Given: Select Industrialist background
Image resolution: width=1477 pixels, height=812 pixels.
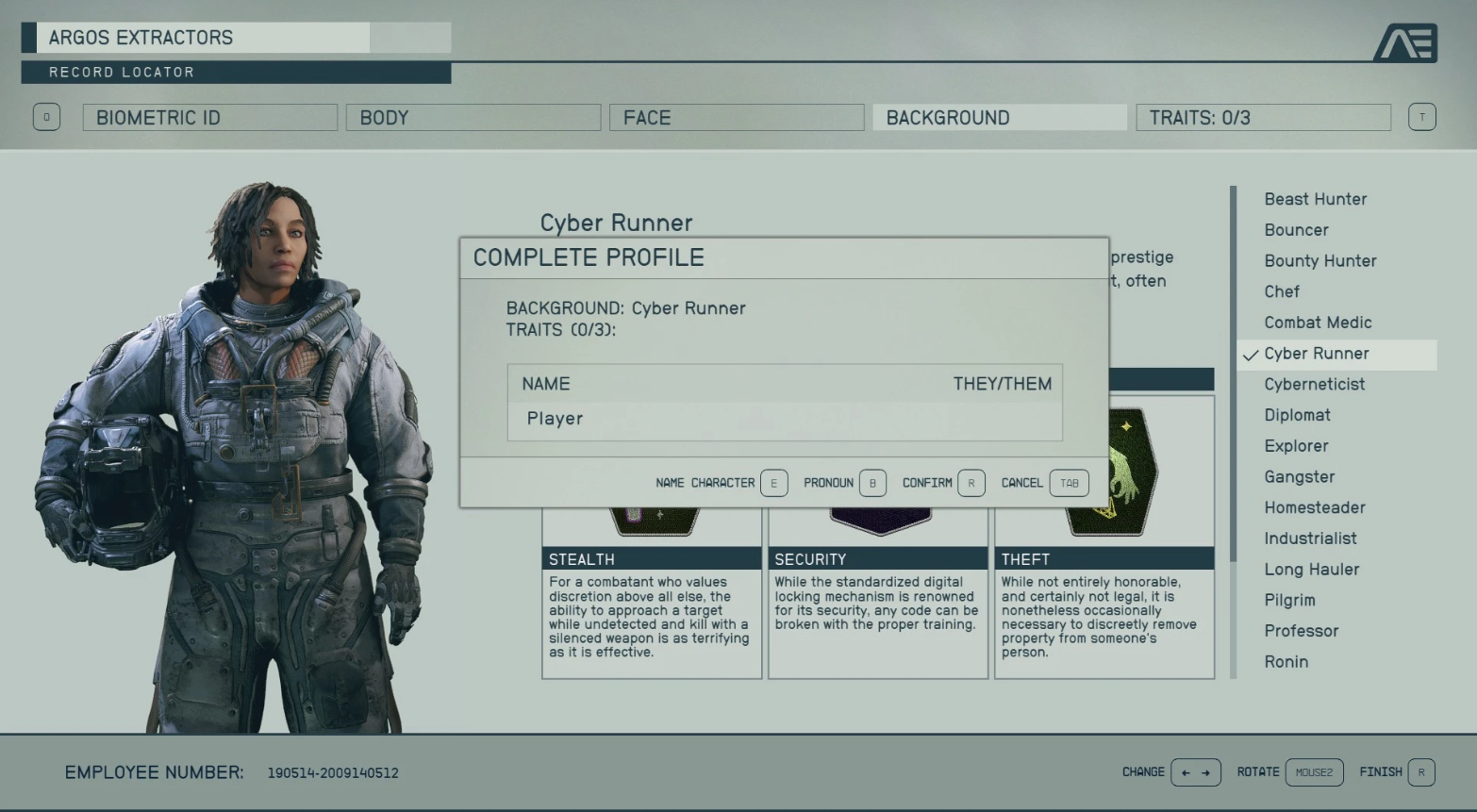Looking at the screenshot, I should (x=1310, y=539).
